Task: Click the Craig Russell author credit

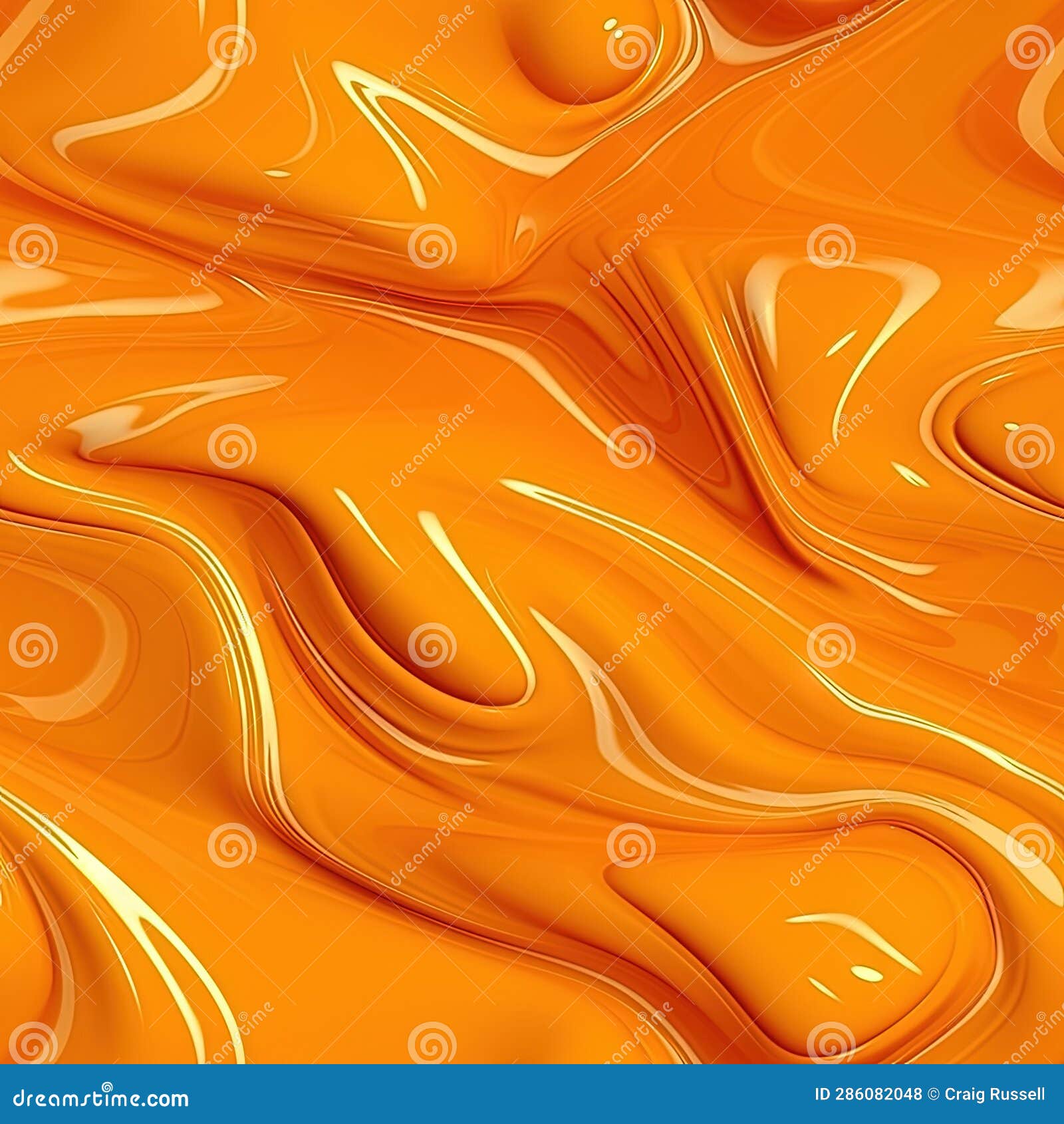Action: [994, 1093]
